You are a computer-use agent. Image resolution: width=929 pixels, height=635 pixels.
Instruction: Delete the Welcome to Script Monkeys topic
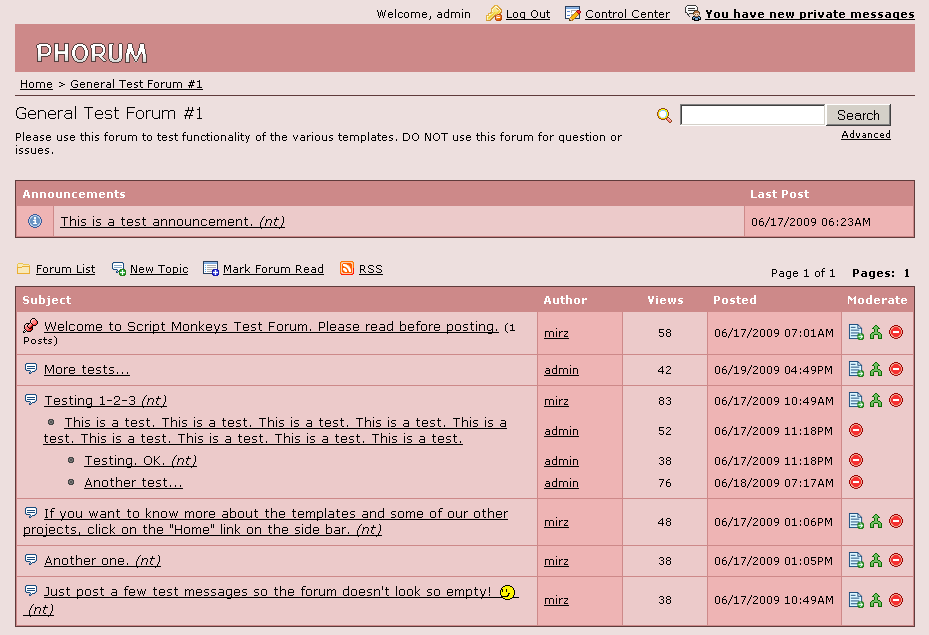(x=896, y=332)
